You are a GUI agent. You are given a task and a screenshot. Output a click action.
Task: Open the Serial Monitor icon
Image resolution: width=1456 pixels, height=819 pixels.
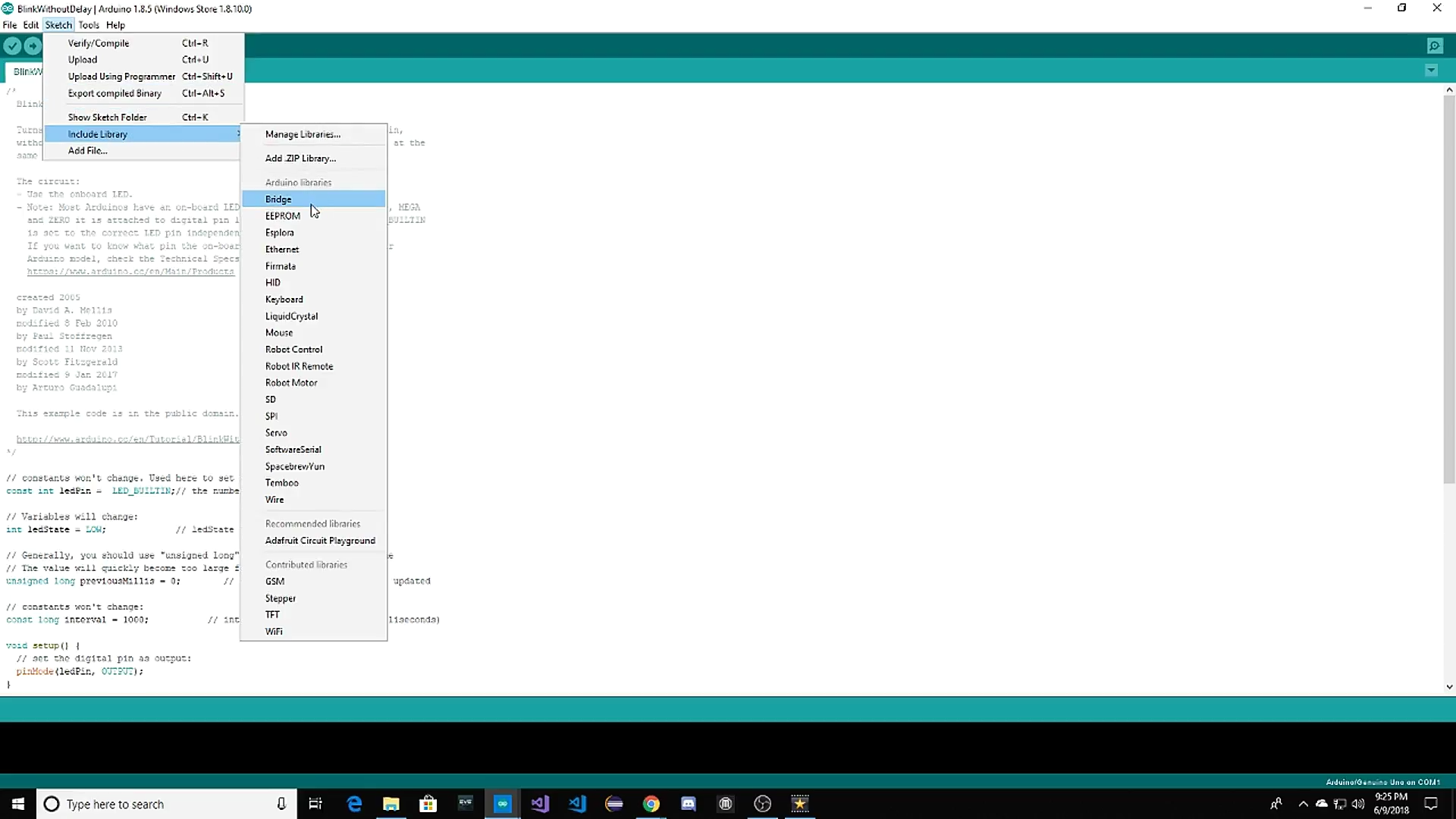click(1434, 46)
